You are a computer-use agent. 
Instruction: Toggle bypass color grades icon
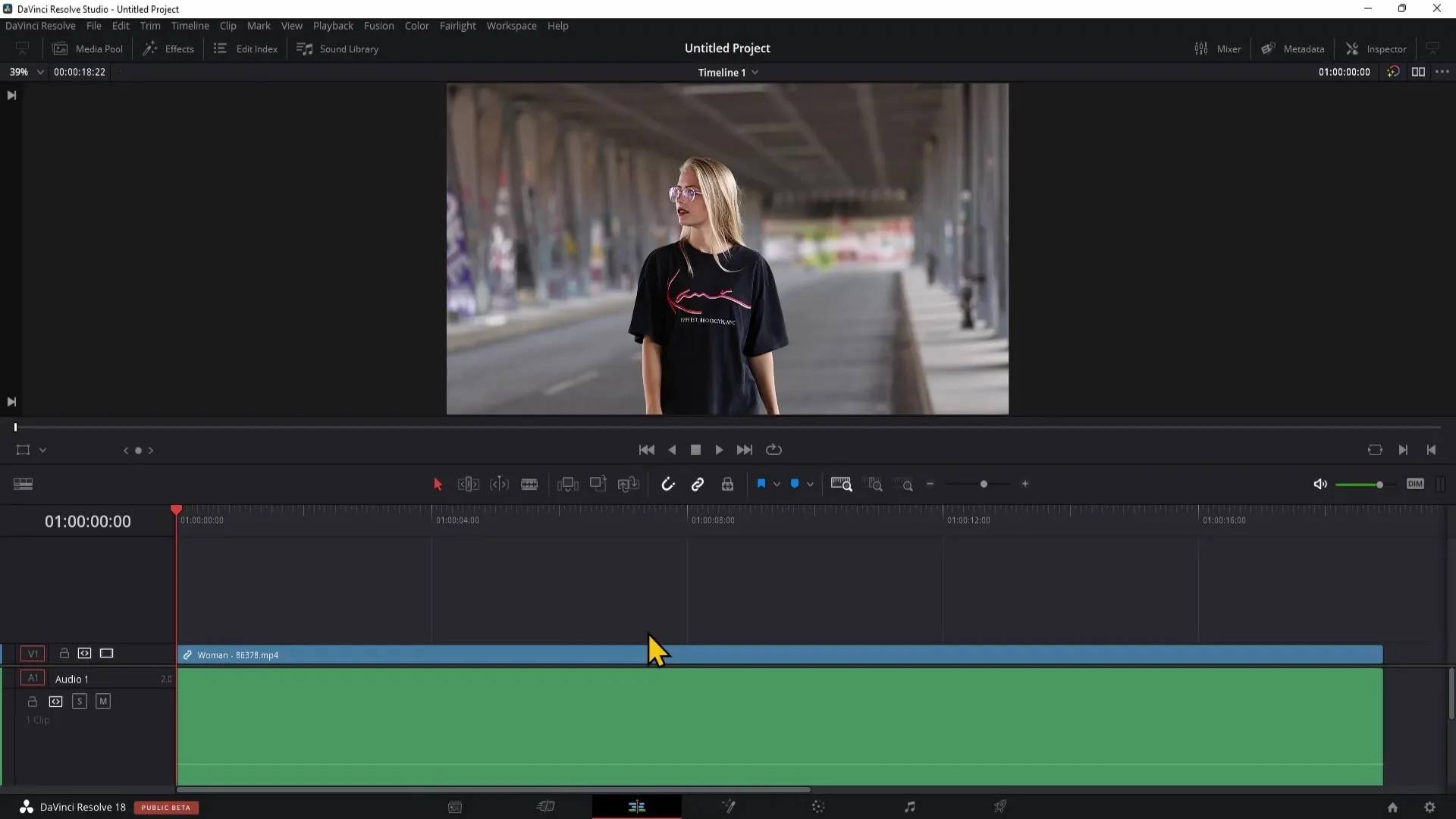[x=1393, y=72]
